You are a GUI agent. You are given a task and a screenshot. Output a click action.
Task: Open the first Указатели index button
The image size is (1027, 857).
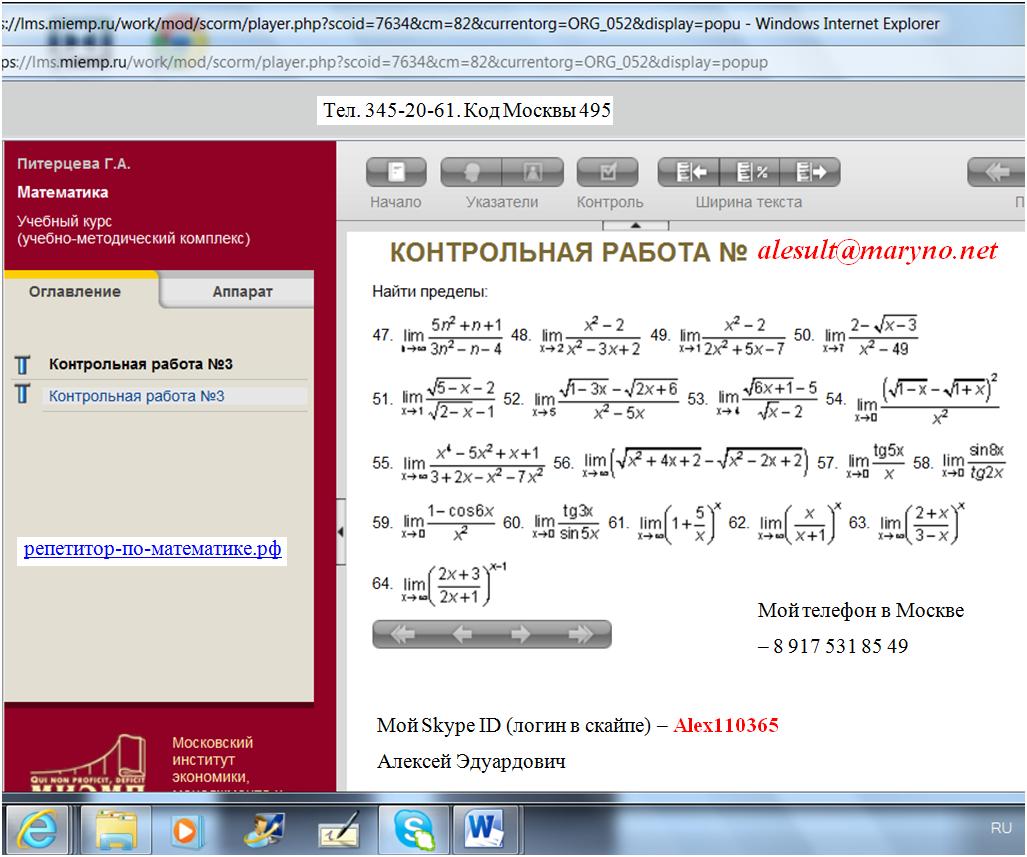tap(472, 172)
